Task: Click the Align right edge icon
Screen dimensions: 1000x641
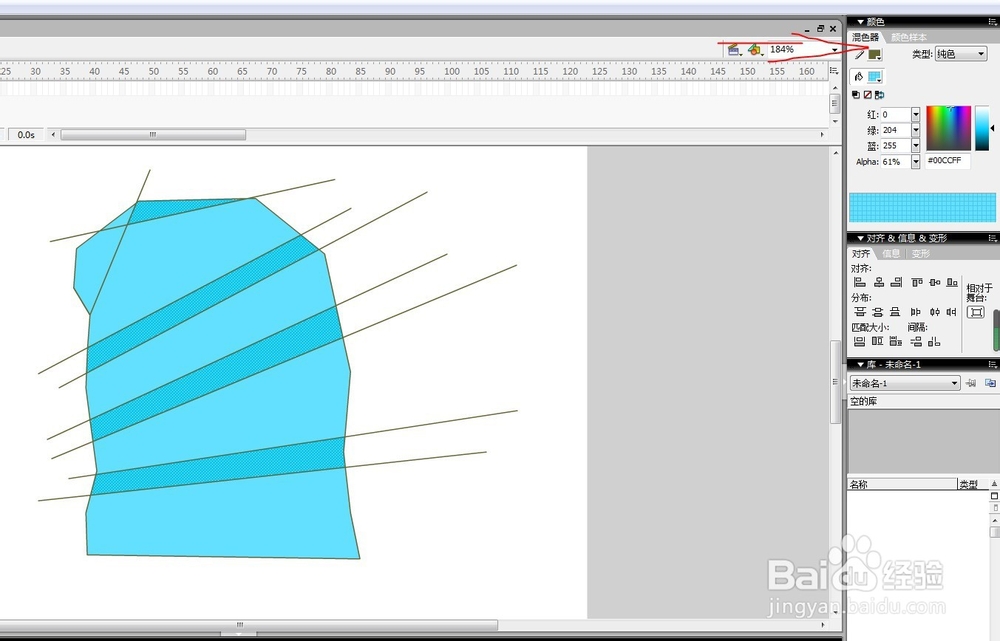Action: tap(897, 282)
